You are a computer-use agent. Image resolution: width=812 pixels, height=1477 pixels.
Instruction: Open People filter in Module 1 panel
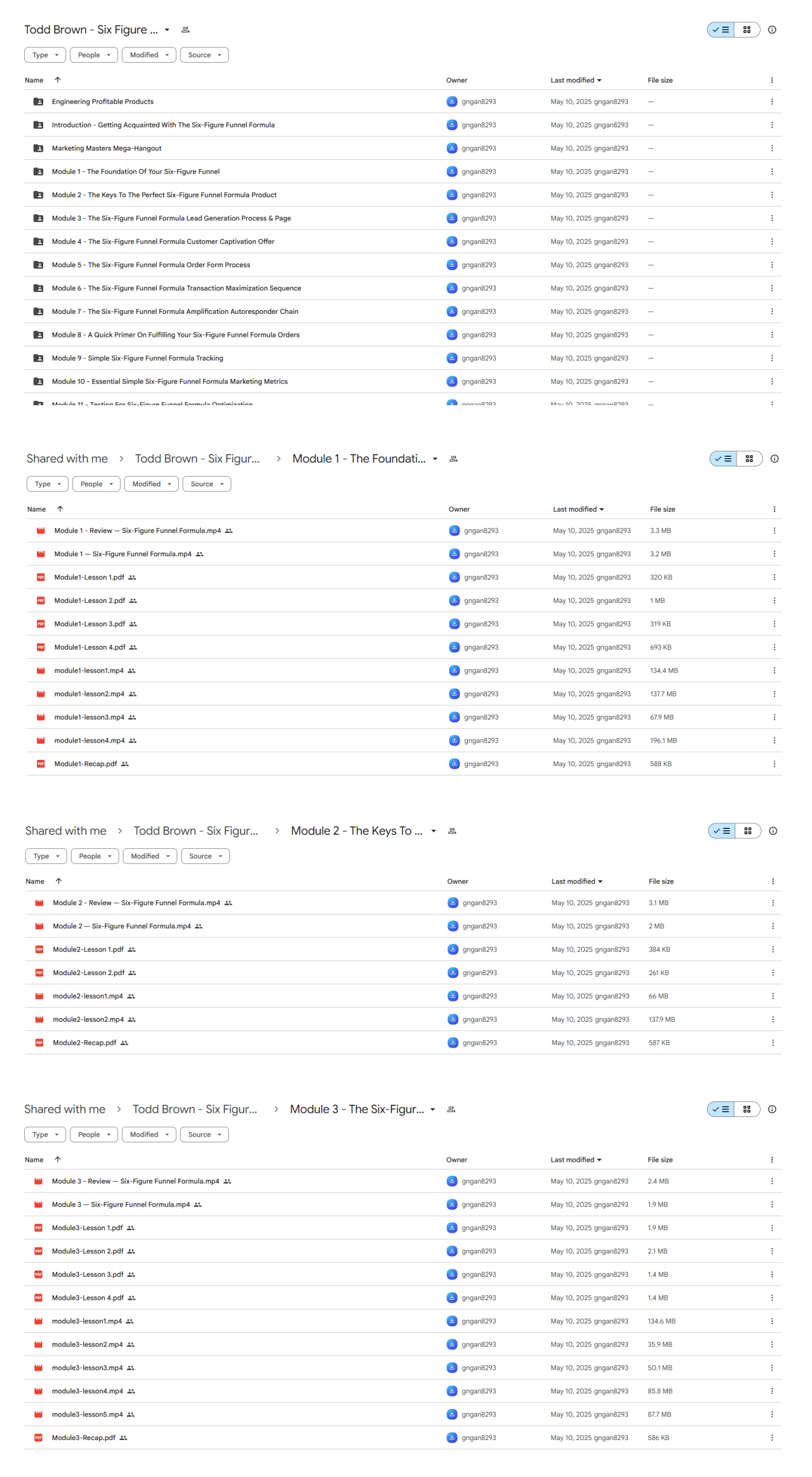pos(96,484)
